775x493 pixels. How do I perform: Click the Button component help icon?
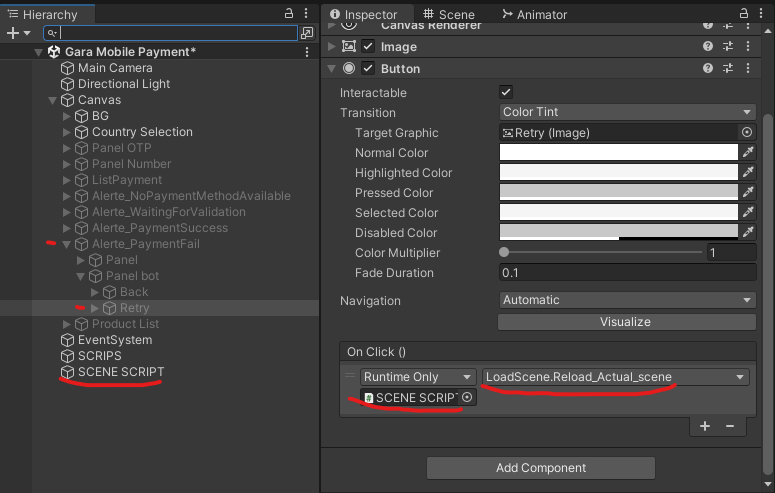pyautogui.click(x=708, y=68)
